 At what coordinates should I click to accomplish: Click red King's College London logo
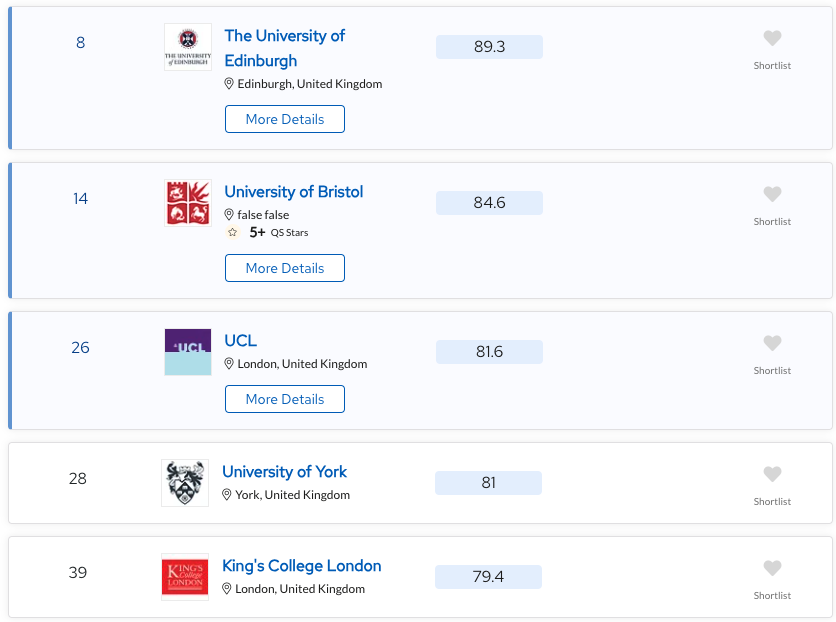tap(185, 577)
